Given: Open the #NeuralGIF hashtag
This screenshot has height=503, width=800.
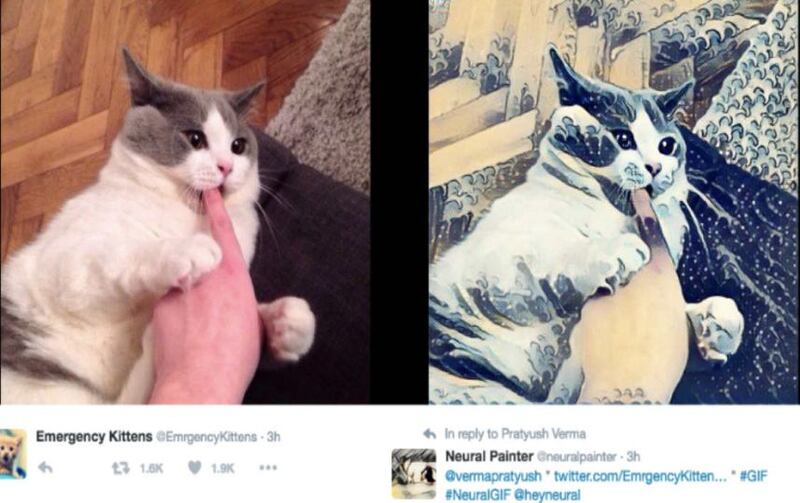Looking at the screenshot, I should (477, 495).
